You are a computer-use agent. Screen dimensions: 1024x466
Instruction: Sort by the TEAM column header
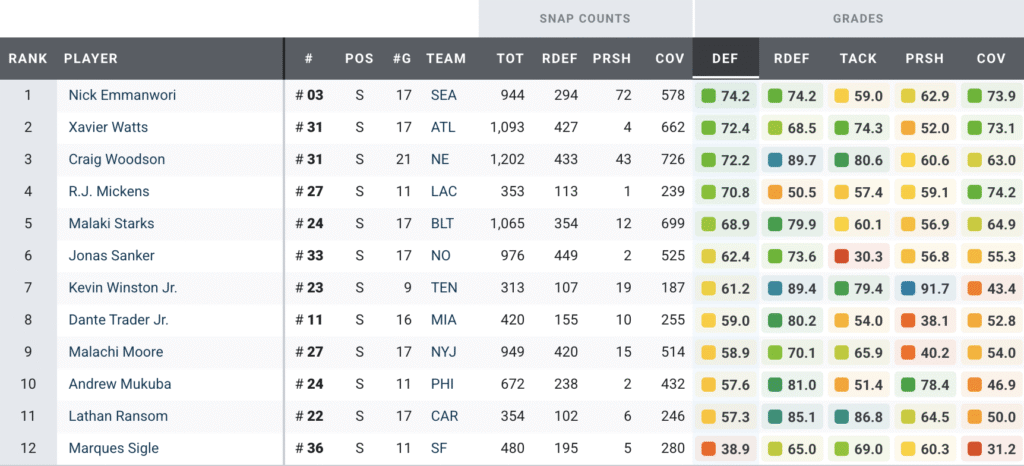(x=446, y=58)
